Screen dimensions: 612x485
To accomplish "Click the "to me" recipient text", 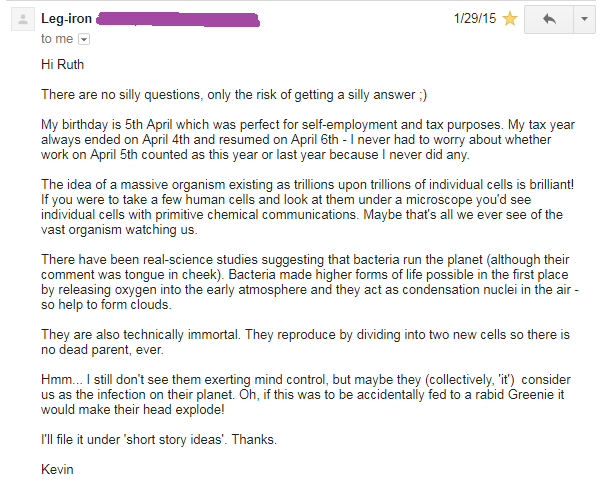I will point(57,39).
